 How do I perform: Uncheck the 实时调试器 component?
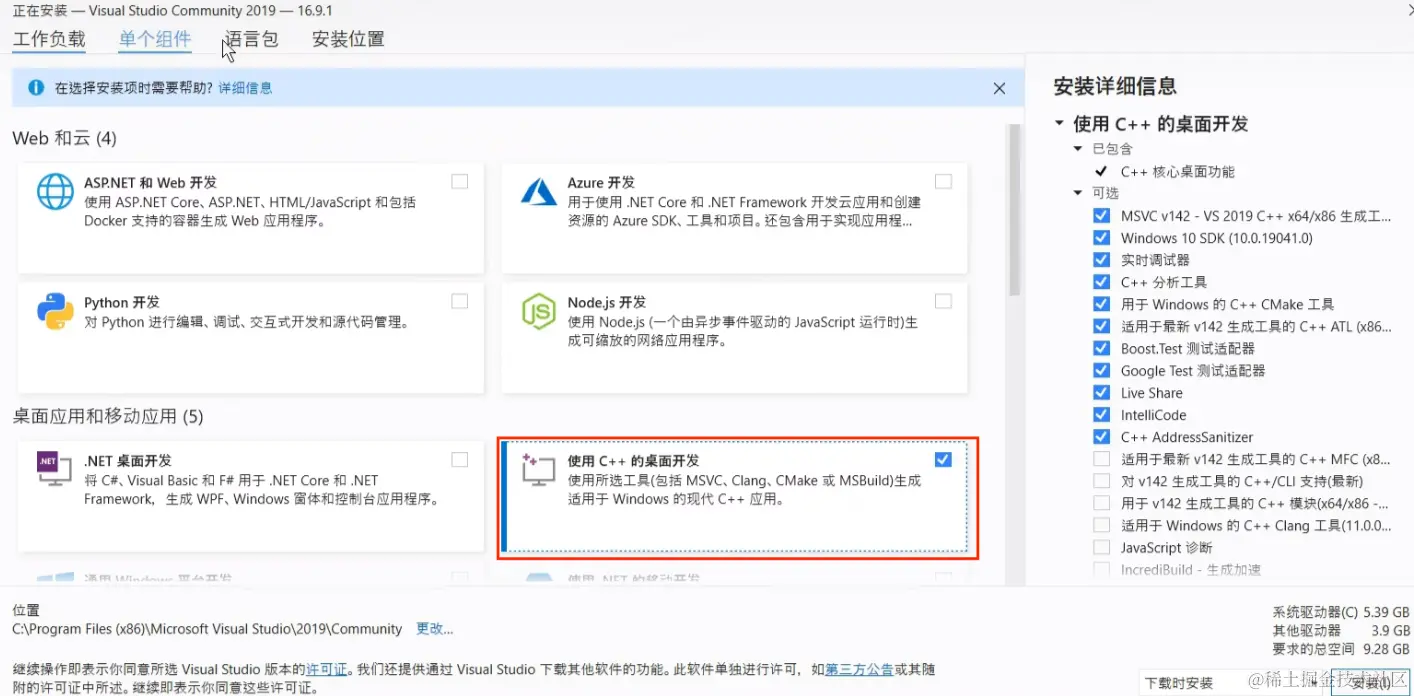pos(1101,260)
